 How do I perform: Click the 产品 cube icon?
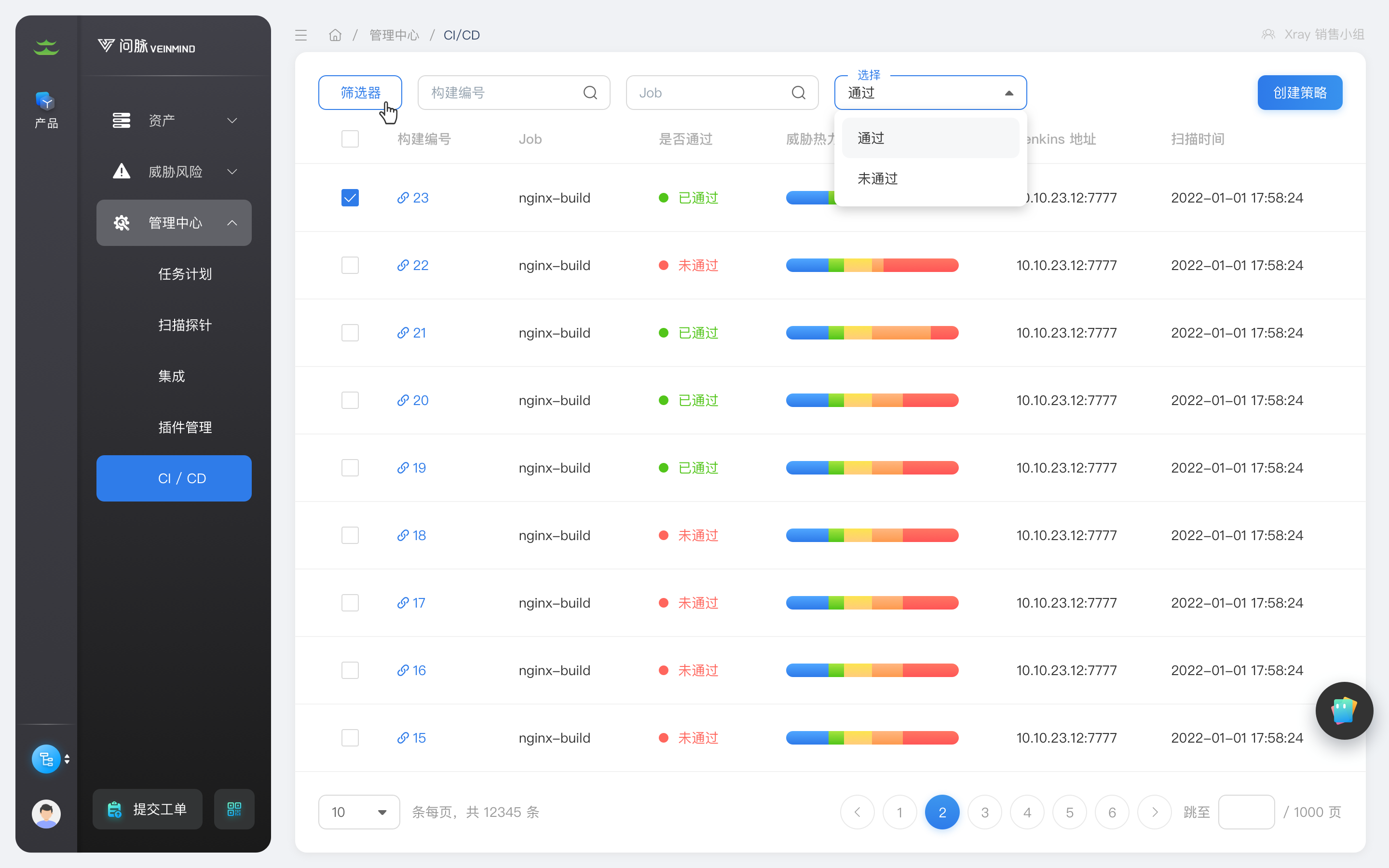(x=46, y=102)
